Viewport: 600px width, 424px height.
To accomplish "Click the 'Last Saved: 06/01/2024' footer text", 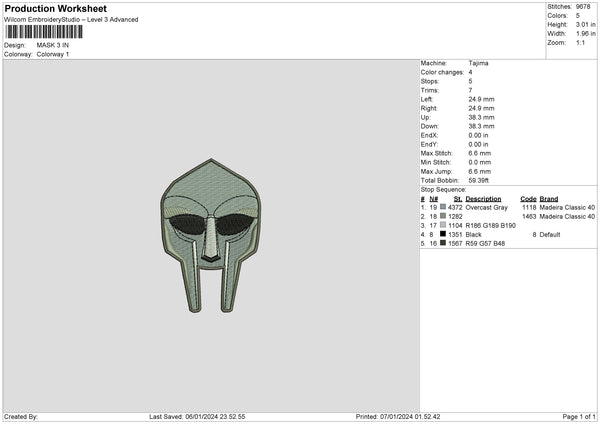I will 197,417.
